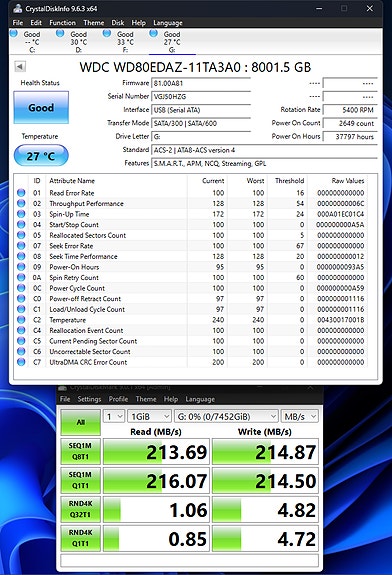
Task: Run the SEQ1M Q8T1 test
Action: pyautogui.click(x=80, y=451)
